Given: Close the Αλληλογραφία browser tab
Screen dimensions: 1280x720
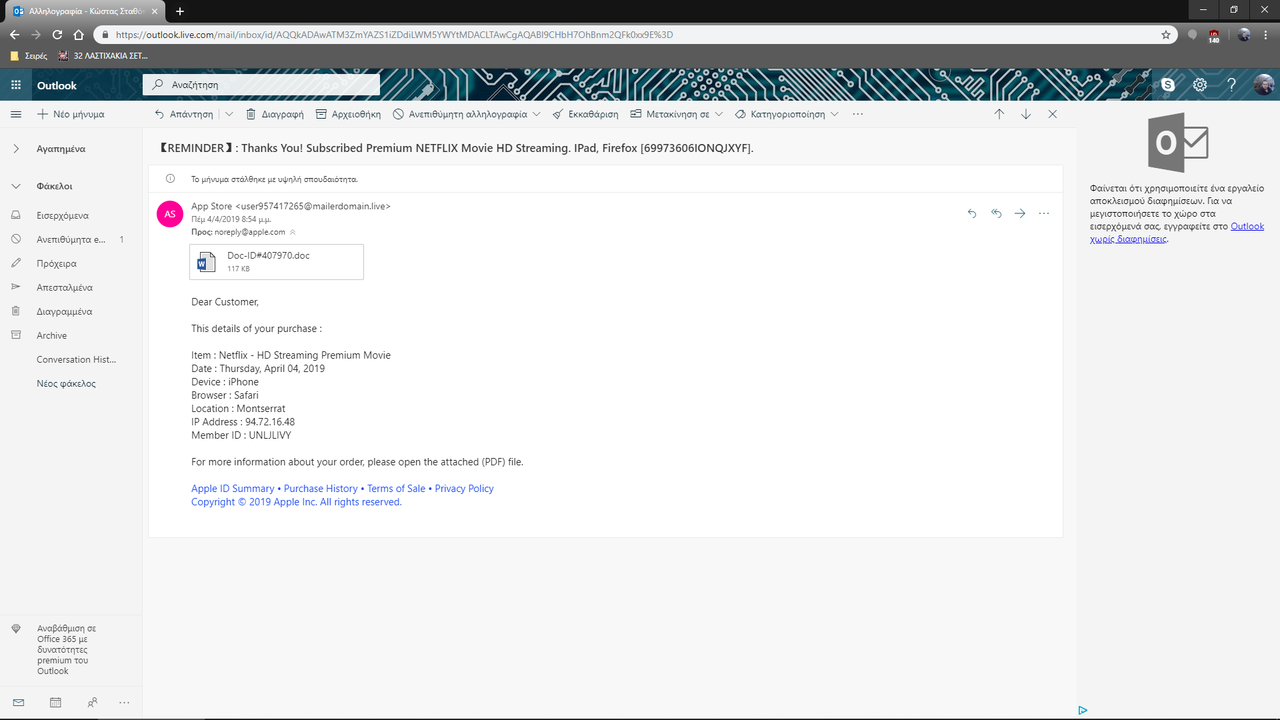Looking at the screenshot, I should (x=154, y=11).
